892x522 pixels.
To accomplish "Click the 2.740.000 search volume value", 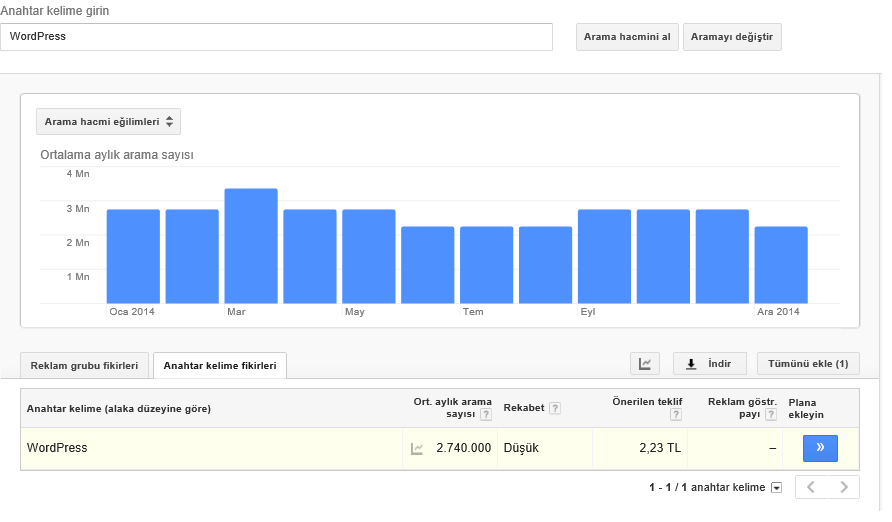I will (464, 448).
